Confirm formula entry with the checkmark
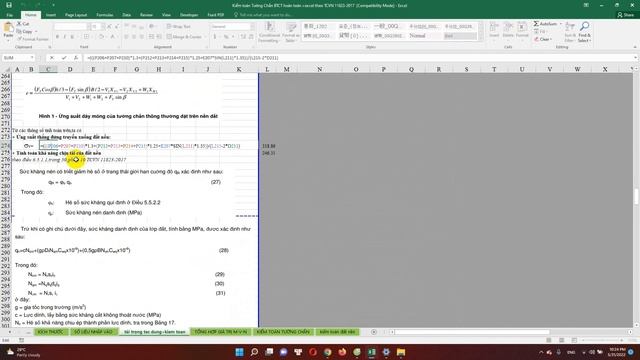This screenshot has height=360, width=640. click(64, 58)
